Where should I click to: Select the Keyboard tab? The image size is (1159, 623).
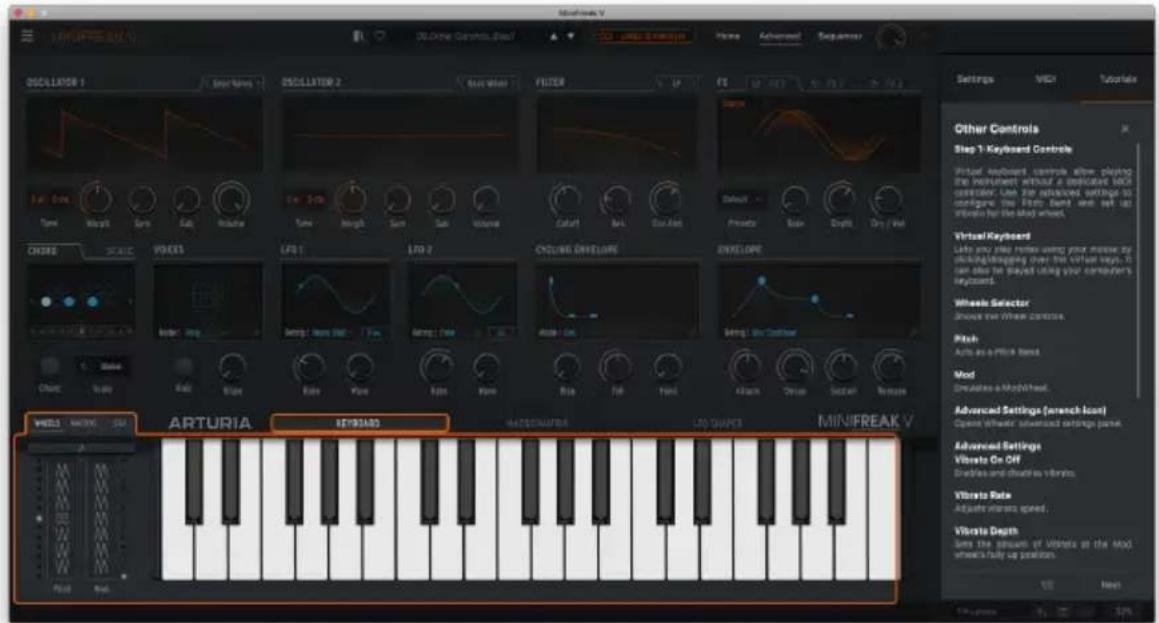pos(359,423)
